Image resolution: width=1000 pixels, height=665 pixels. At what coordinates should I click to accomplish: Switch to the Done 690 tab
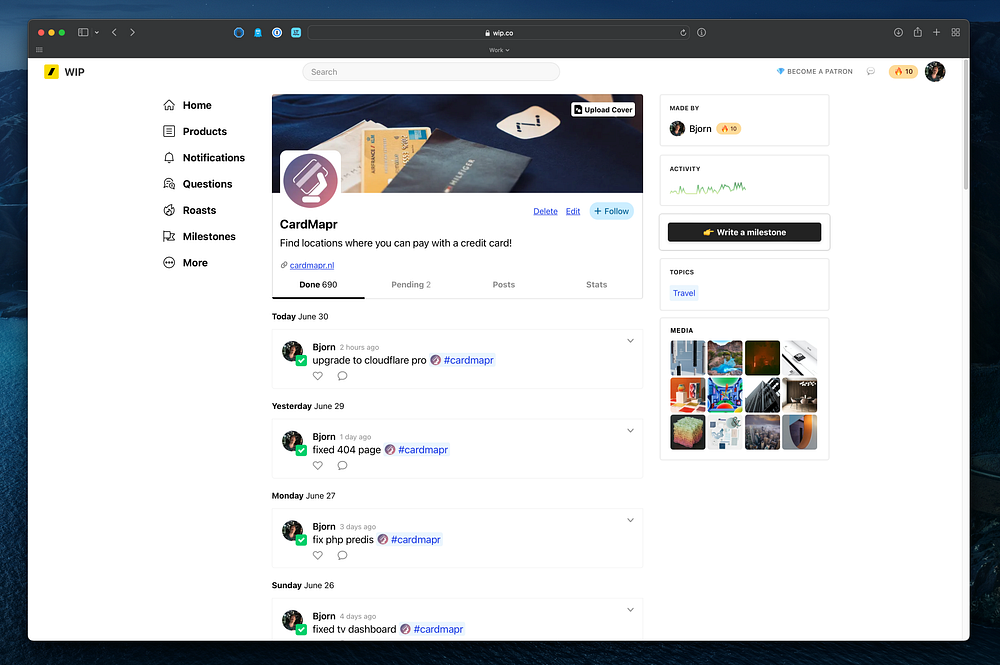[318, 285]
